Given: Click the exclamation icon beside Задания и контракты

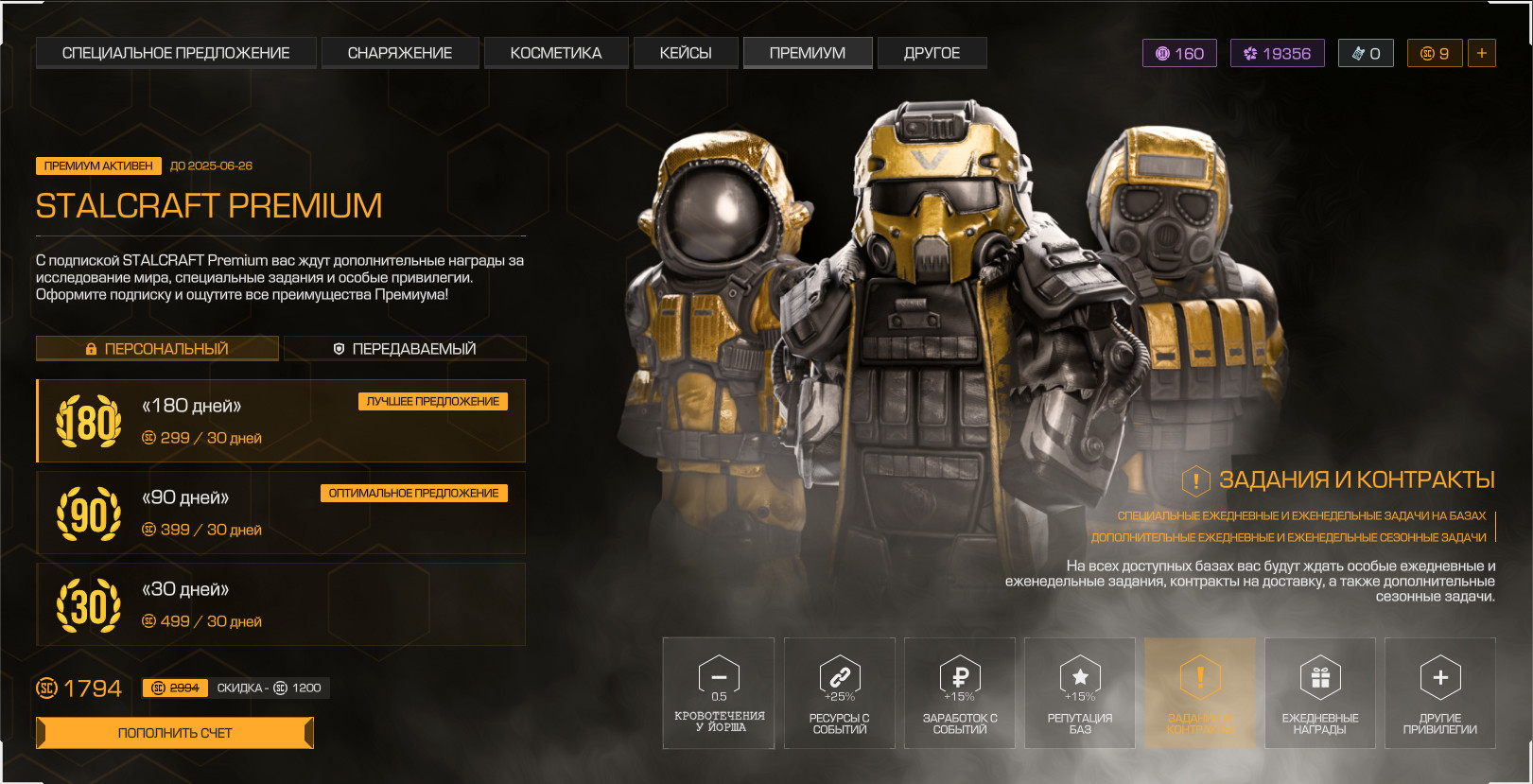Looking at the screenshot, I should (1196, 480).
